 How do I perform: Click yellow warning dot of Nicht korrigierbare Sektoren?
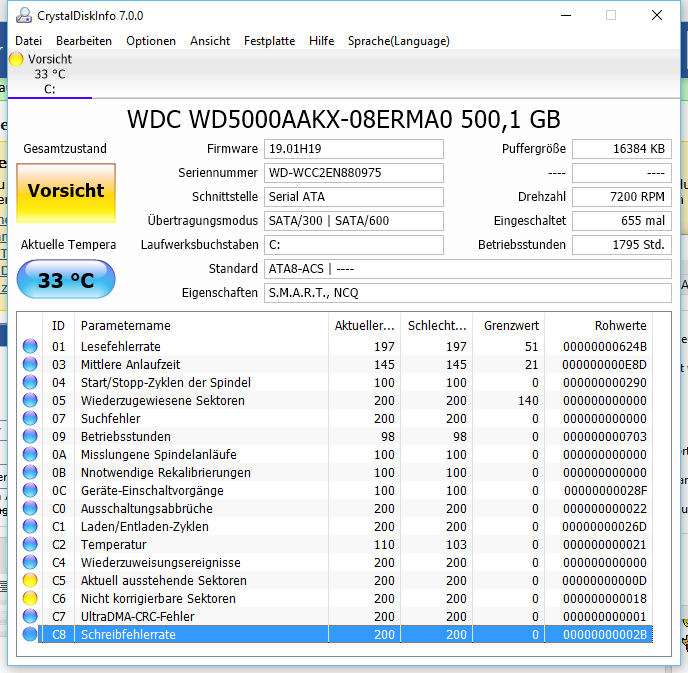click(30, 598)
